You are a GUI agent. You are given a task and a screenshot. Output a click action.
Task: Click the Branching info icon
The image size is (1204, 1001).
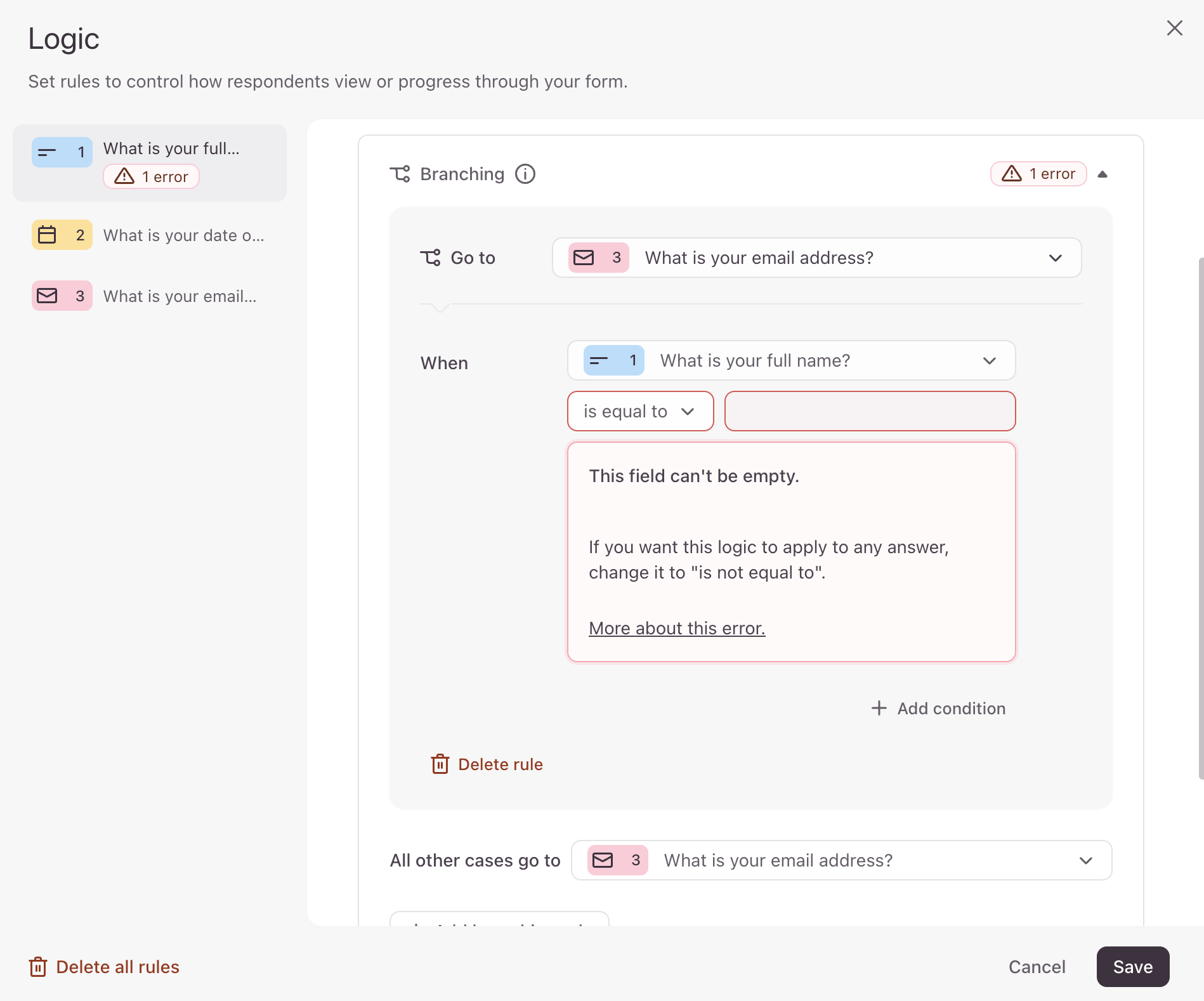pos(525,174)
